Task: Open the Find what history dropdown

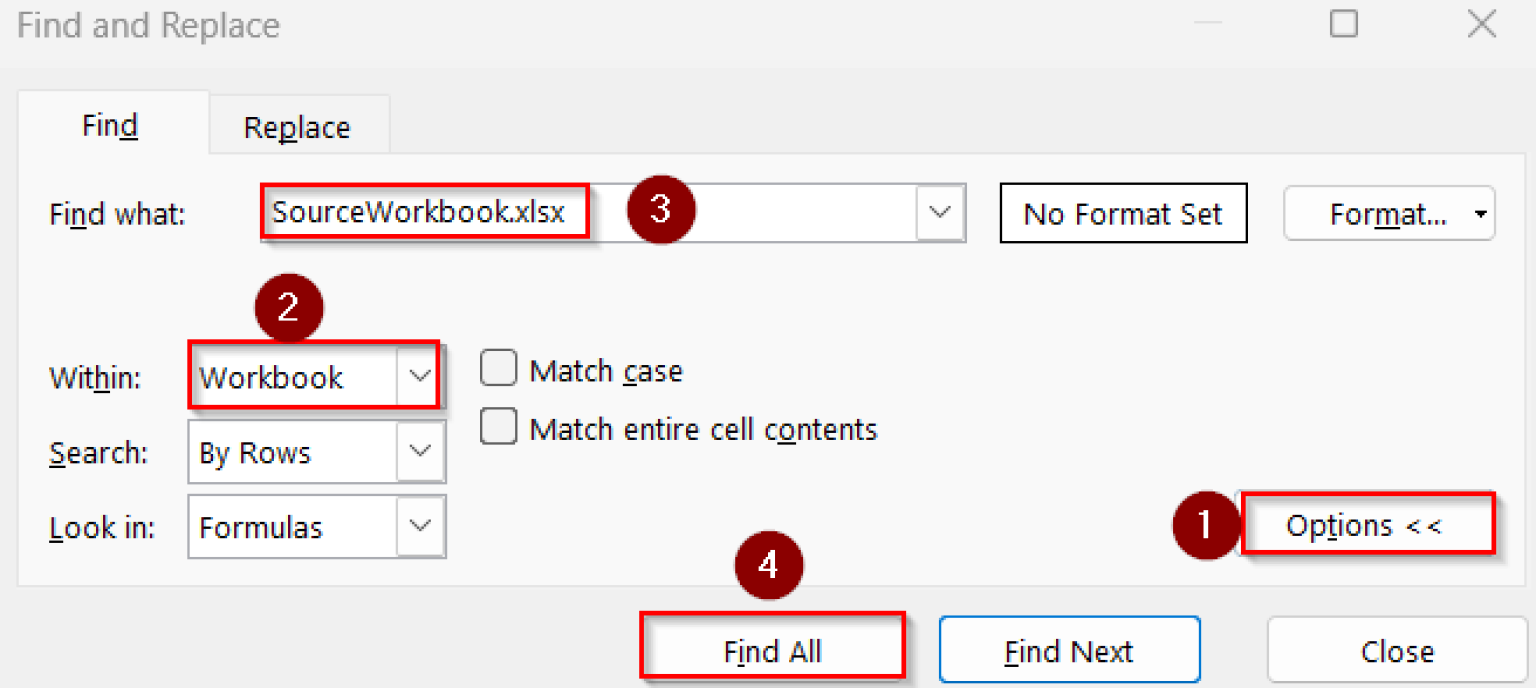Action: pyautogui.click(x=939, y=212)
